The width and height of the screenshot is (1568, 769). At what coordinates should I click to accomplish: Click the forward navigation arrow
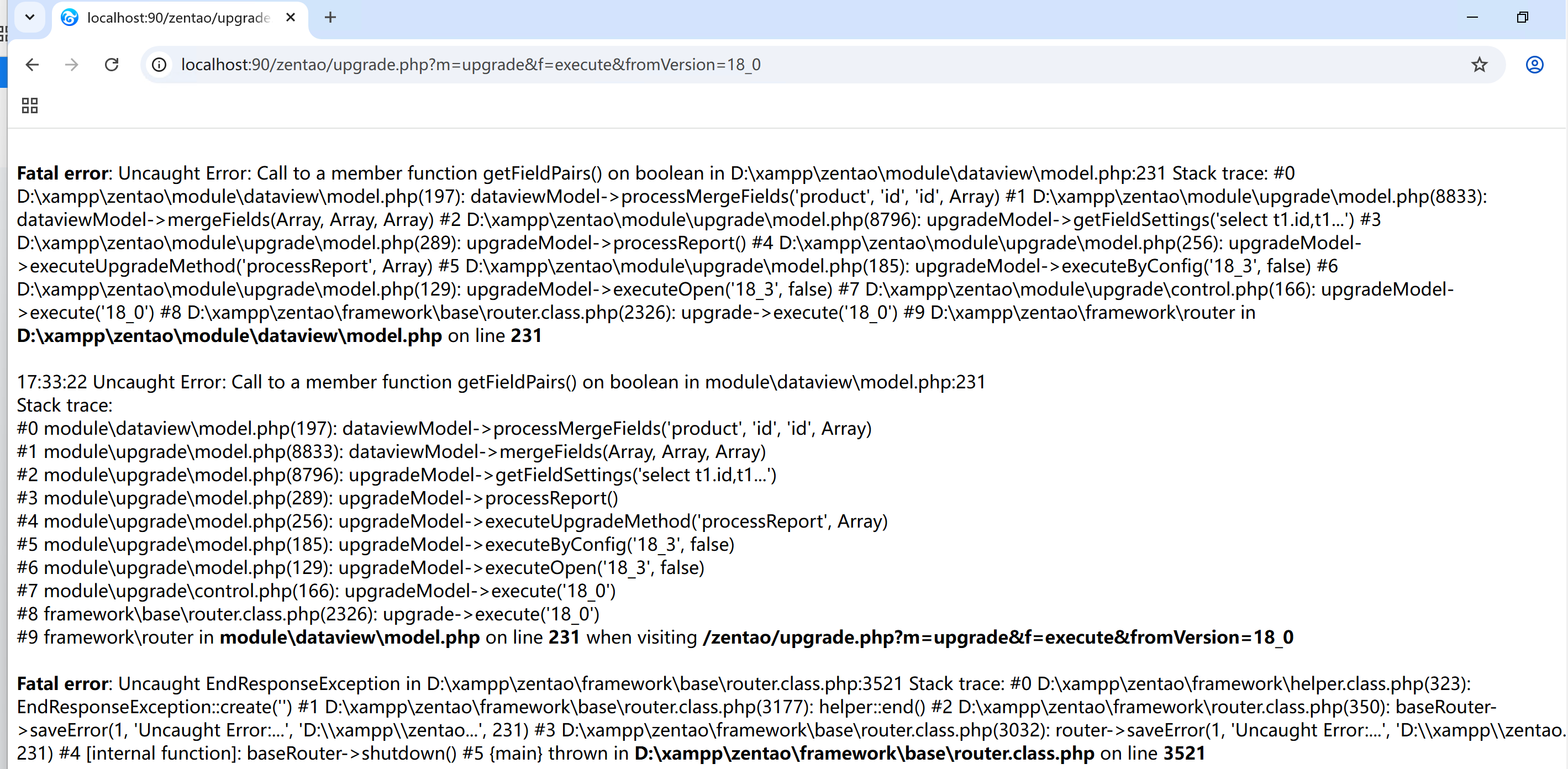71,65
